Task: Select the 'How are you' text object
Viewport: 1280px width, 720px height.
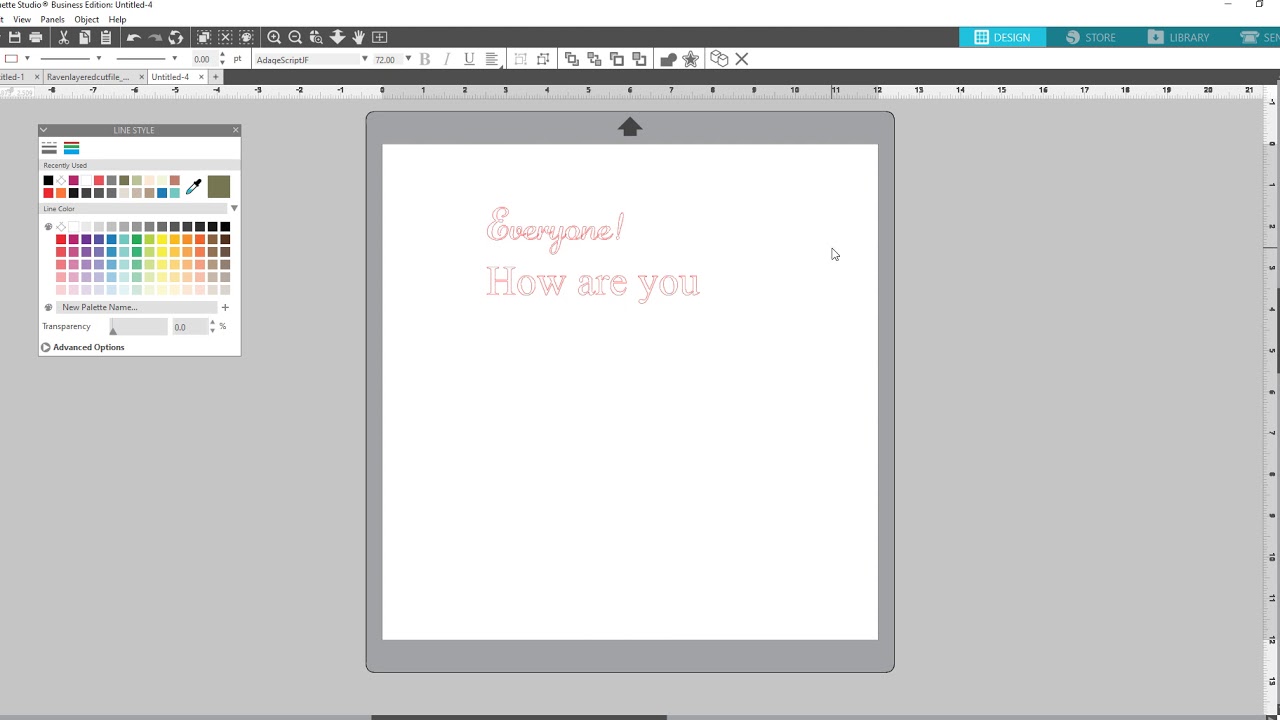Action: 593,283
